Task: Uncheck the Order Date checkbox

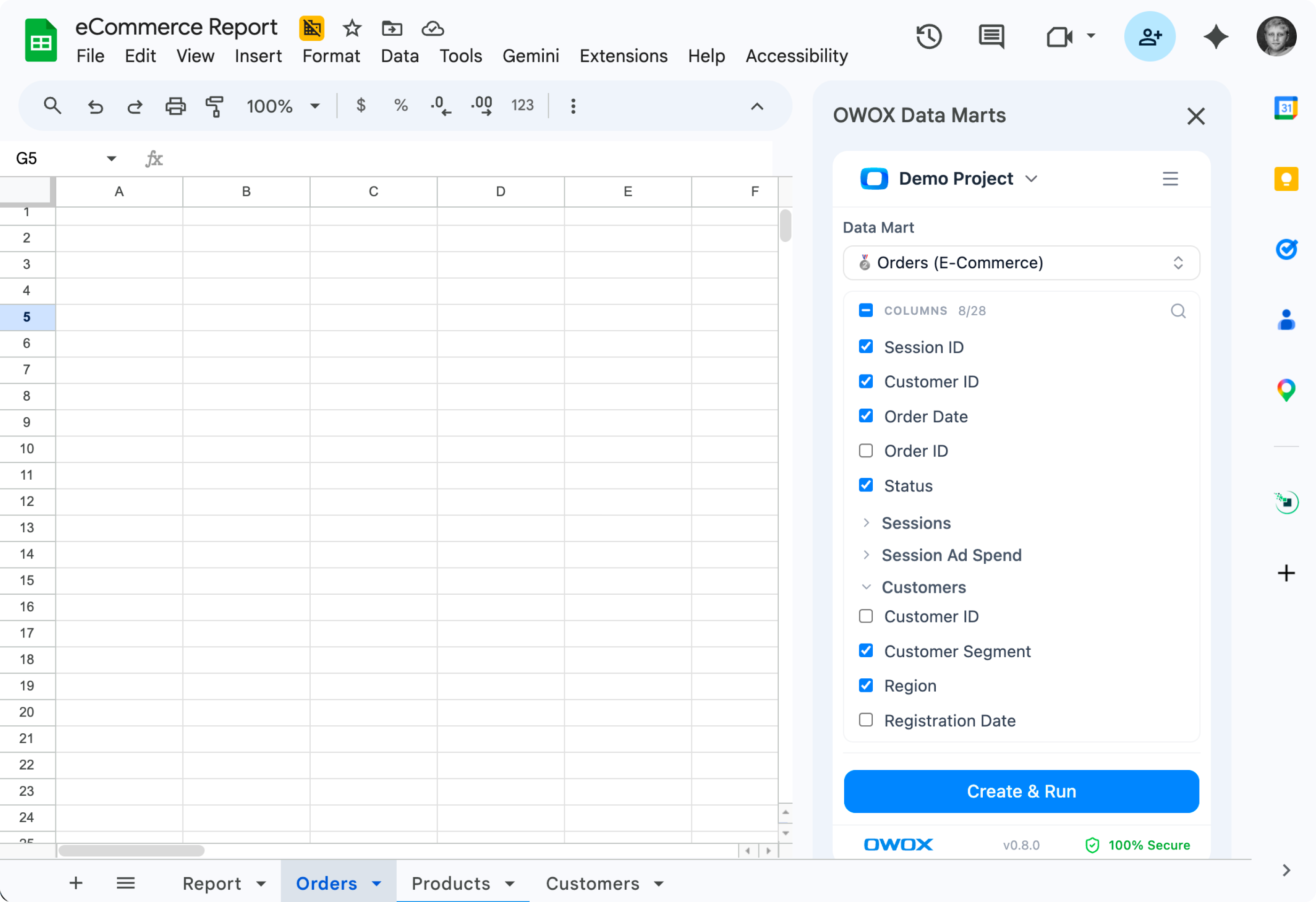Action: (x=866, y=416)
